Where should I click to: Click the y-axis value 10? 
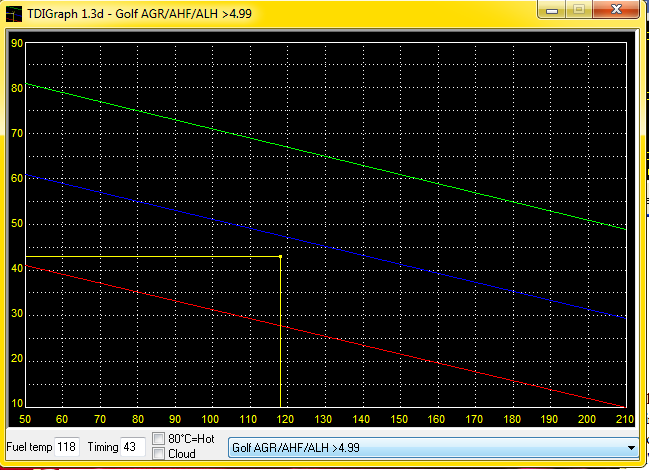click(x=17, y=403)
